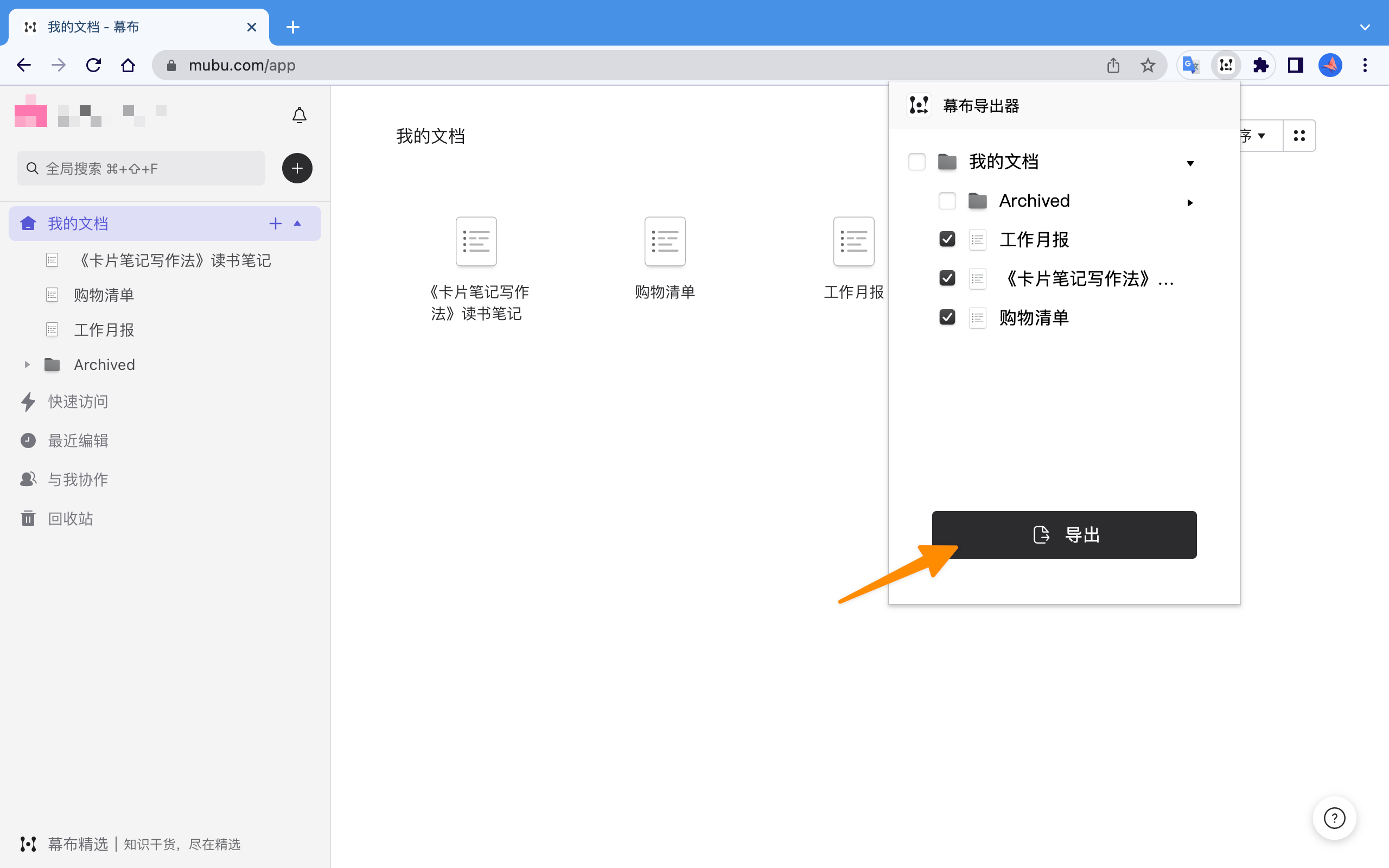
Task: Click the 导出 export button
Action: (x=1063, y=534)
